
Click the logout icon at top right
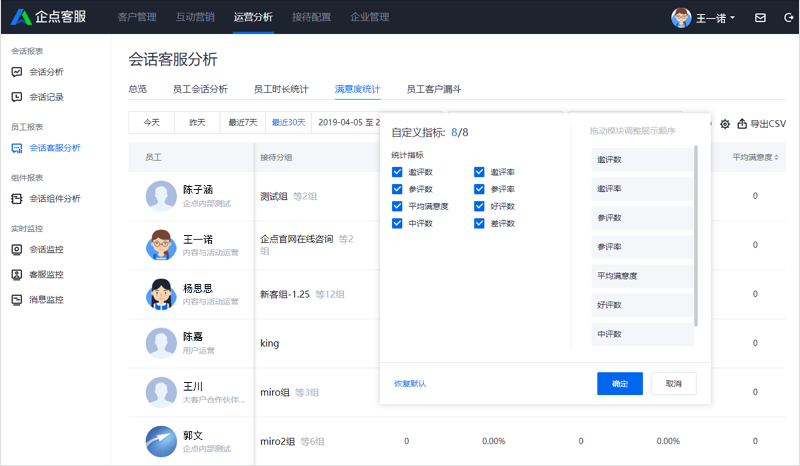(788, 18)
